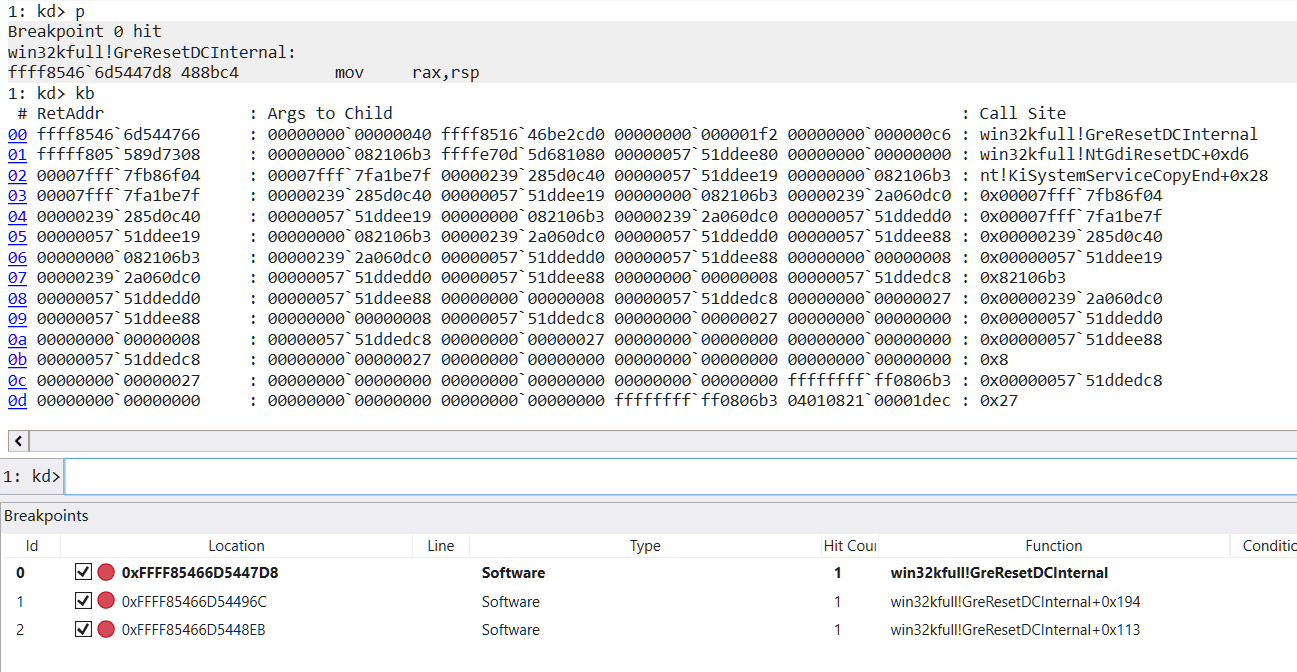Click the 'kb' command line
The height and width of the screenshot is (672, 1297).
pyautogui.click(x=51, y=93)
